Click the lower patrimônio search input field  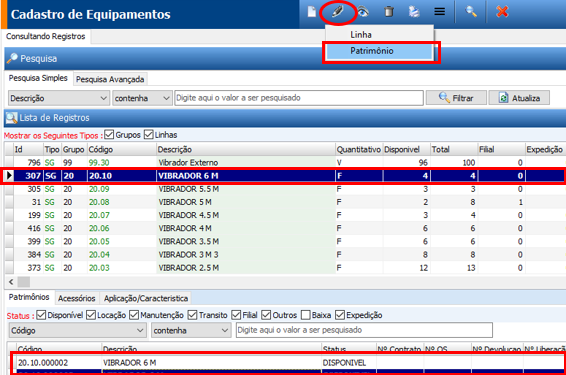click(x=364, y=330)
